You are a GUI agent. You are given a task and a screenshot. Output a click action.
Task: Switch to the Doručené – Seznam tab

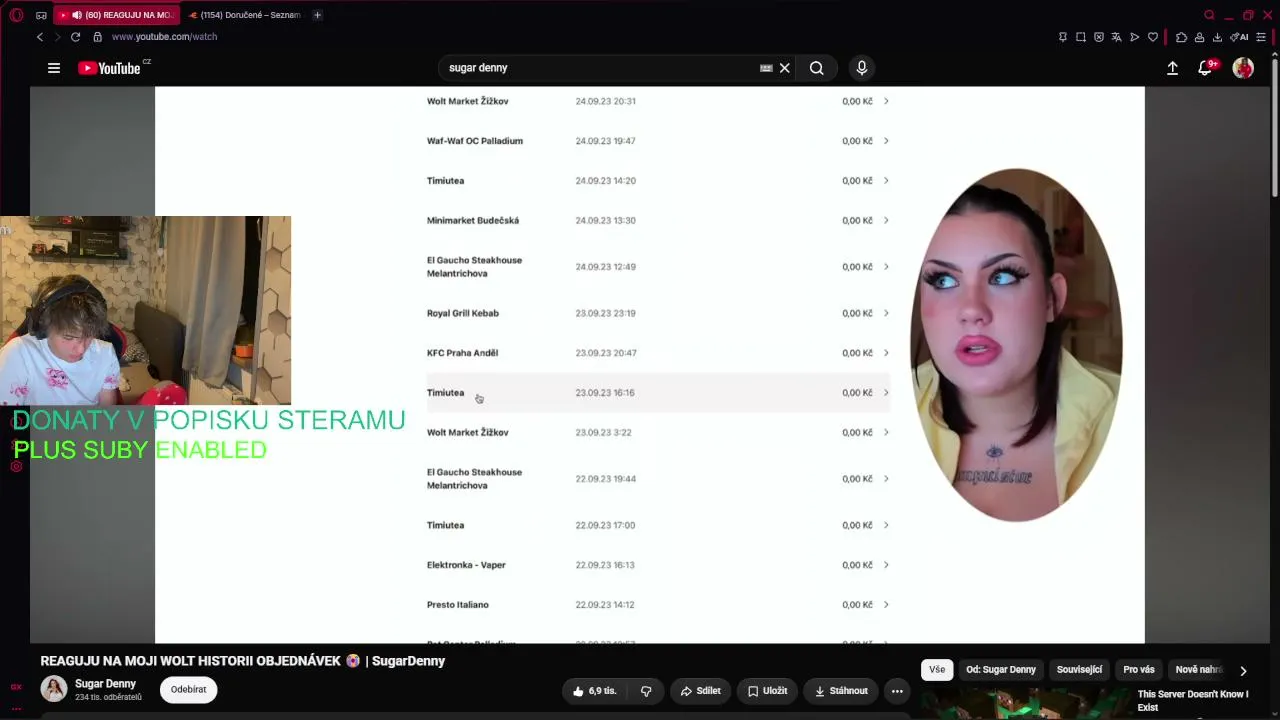245,15
